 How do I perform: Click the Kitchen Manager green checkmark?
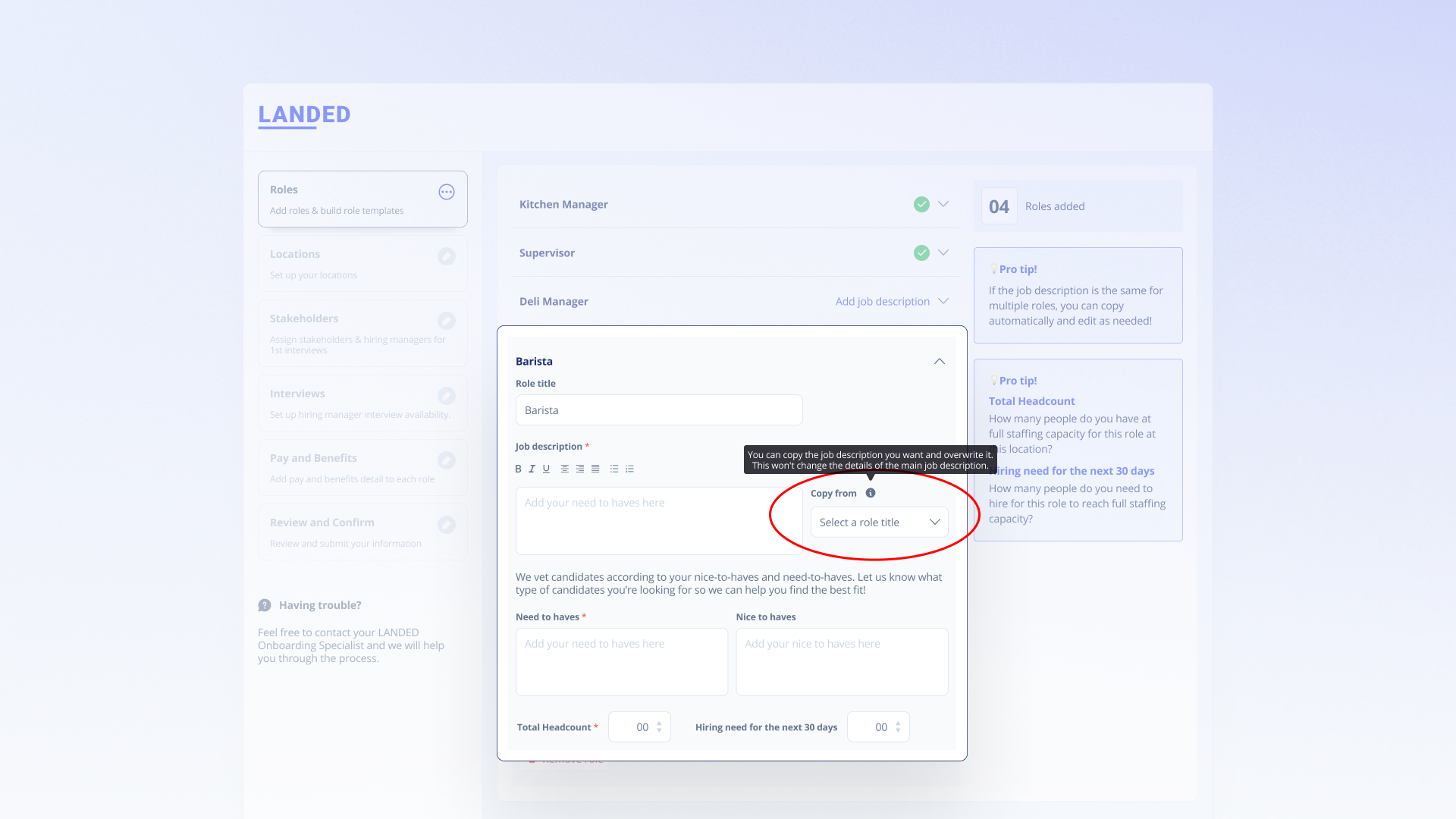coord(921,204)
